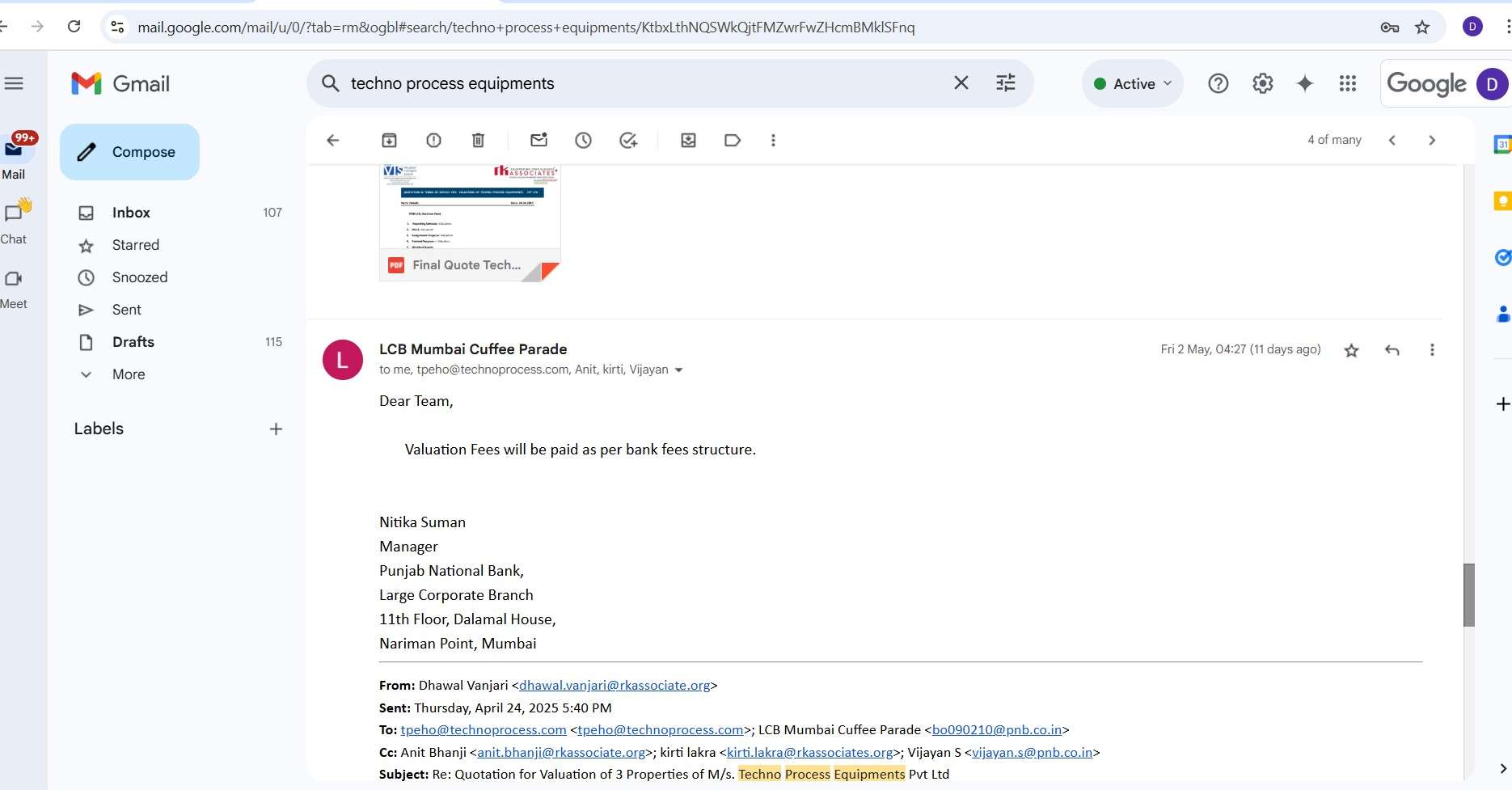Screen dimensions: 1512x790
Task: Open anit.bhanji@rkassociate.org link
Action: click(x=561, y=752)
